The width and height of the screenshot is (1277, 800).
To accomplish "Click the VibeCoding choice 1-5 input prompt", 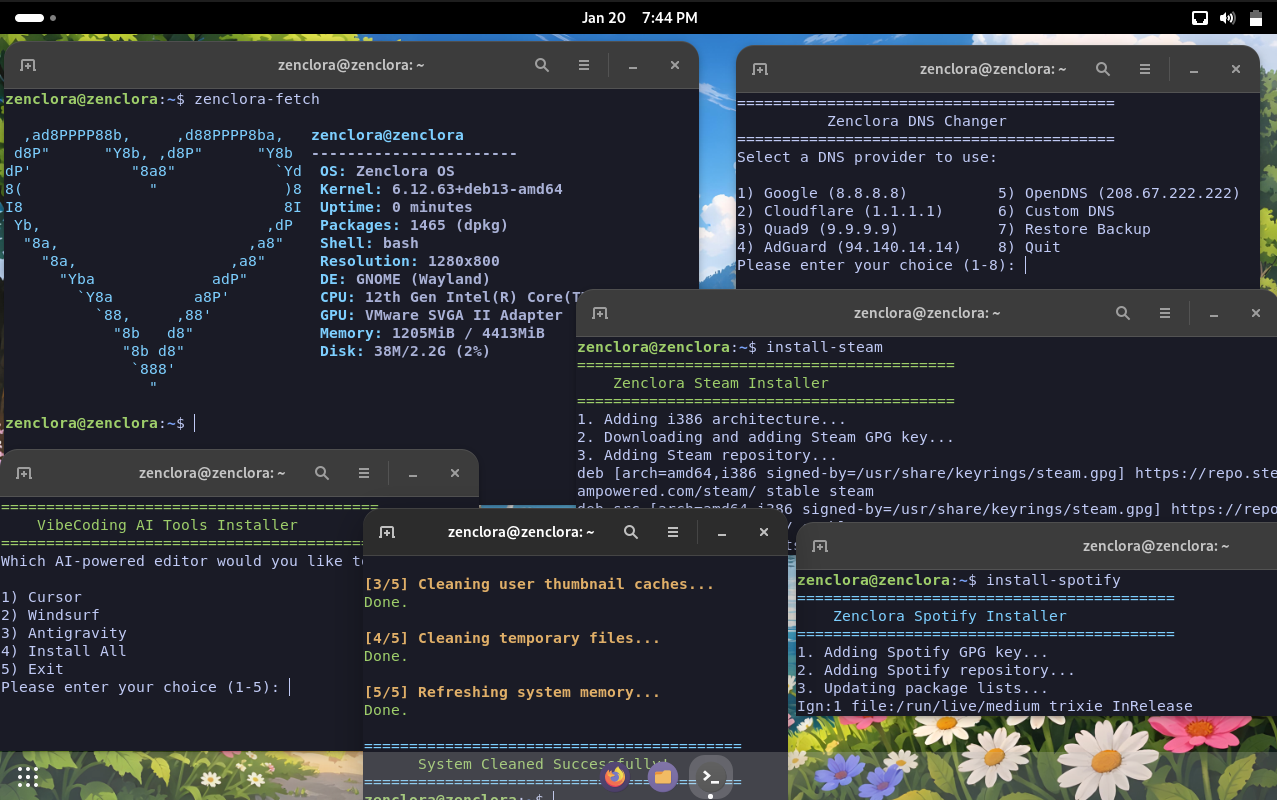I will (289, 687).
